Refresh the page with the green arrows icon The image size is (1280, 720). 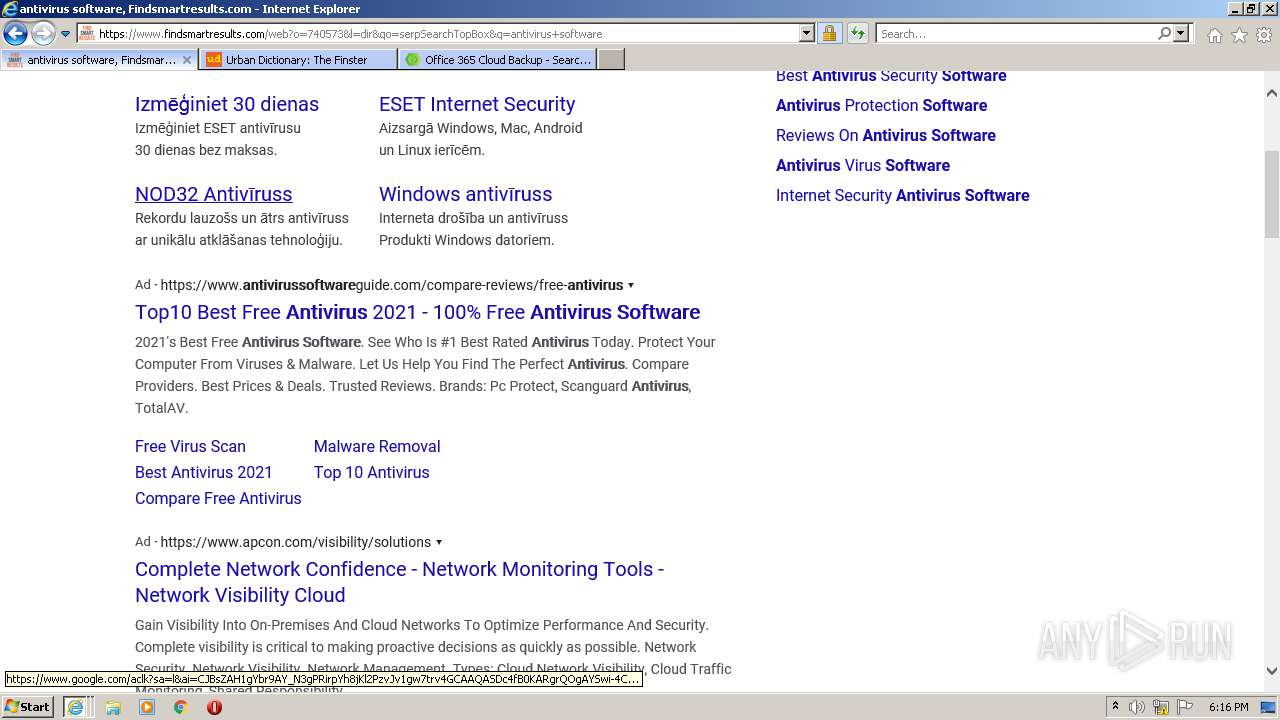pos(858,33)
